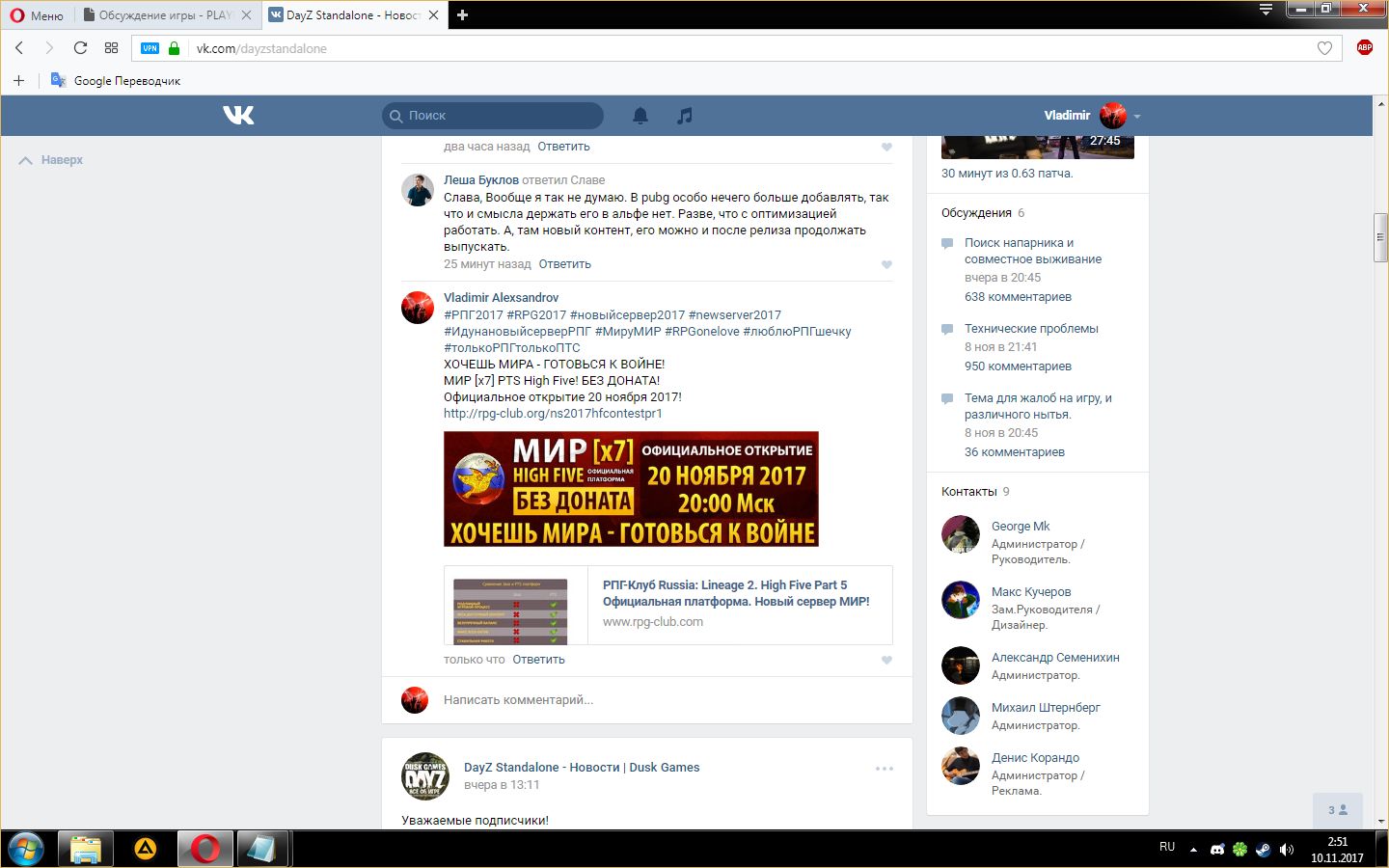Open the Discord tray icon
Screen dimensions: 1389x868
[1217, 850]
